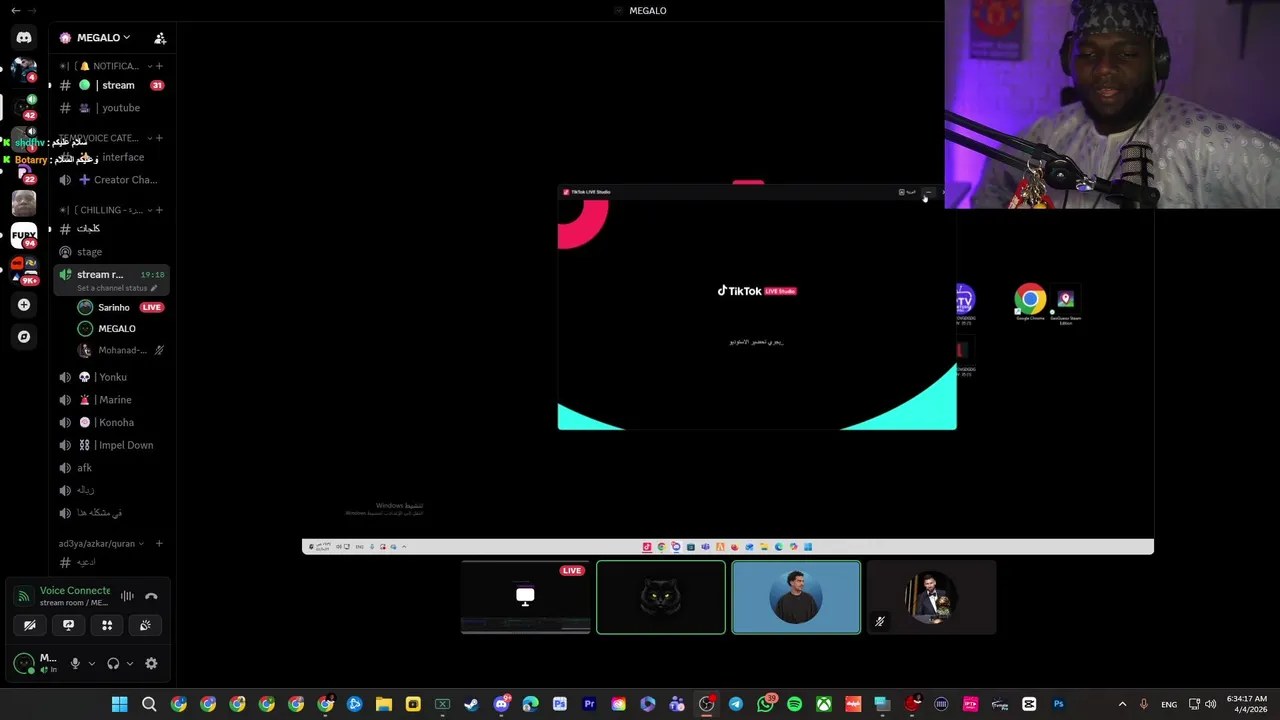Viewport: 1280px width, 720px height.
Task: Open the stream text channel
Action: (x=111, y=85)
